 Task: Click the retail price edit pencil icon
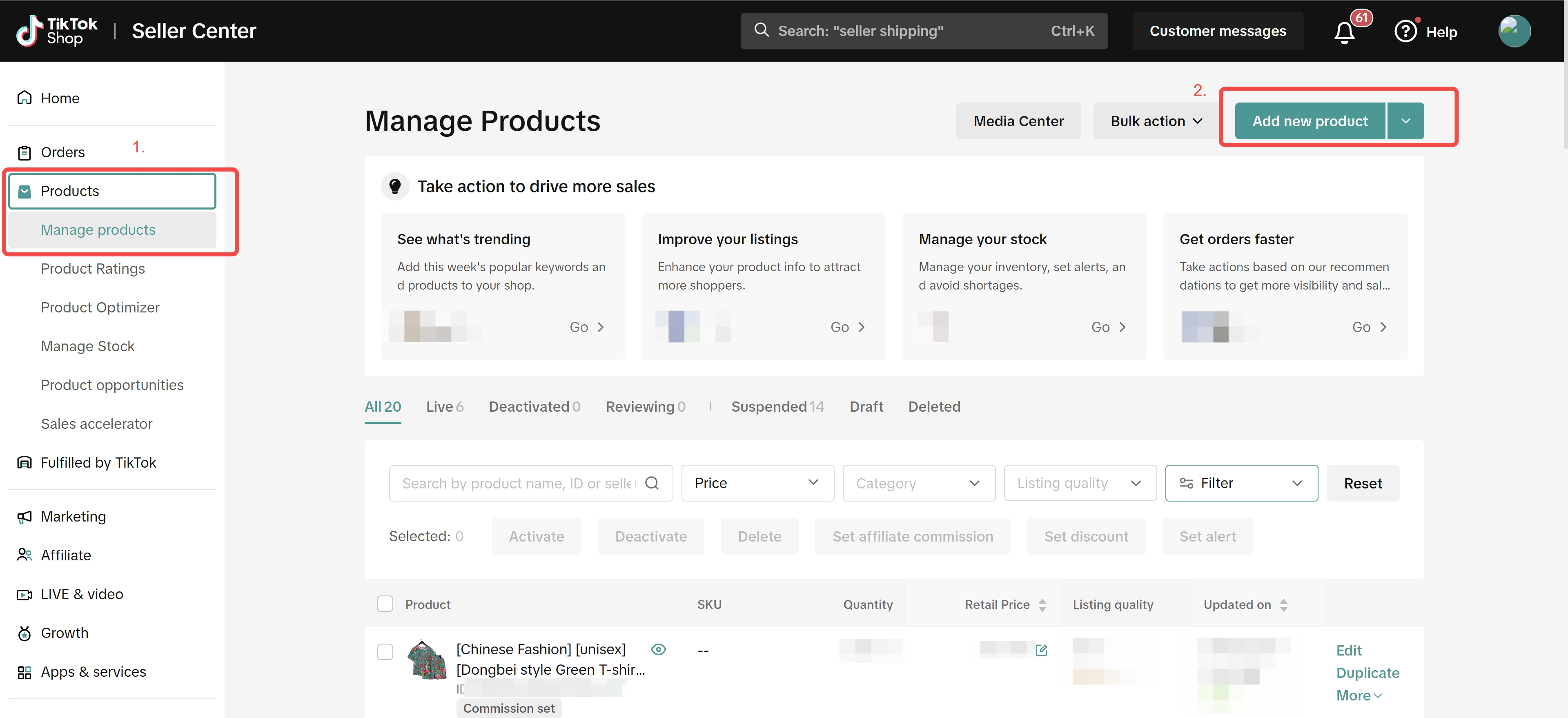click(1042, 650)
